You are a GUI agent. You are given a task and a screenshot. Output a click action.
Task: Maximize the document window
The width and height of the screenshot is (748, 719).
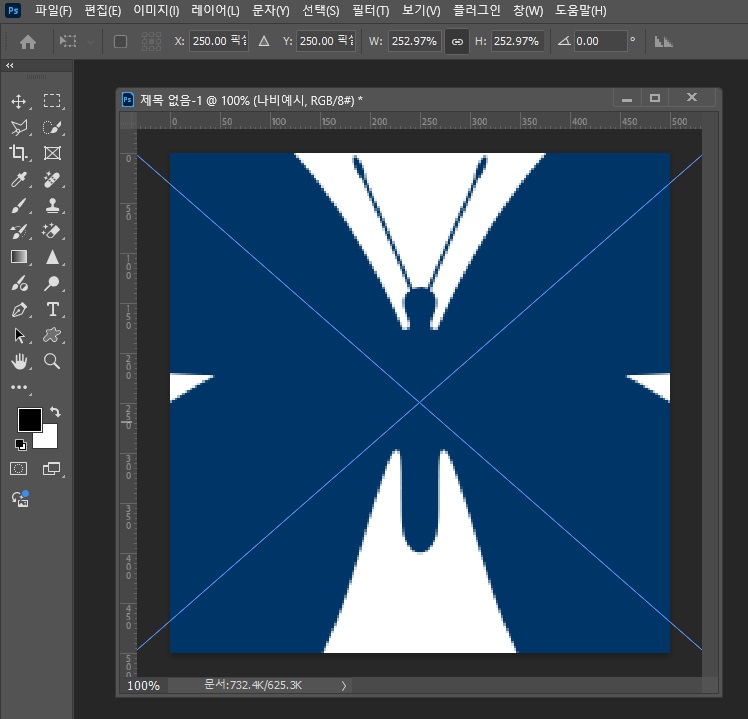654,98
